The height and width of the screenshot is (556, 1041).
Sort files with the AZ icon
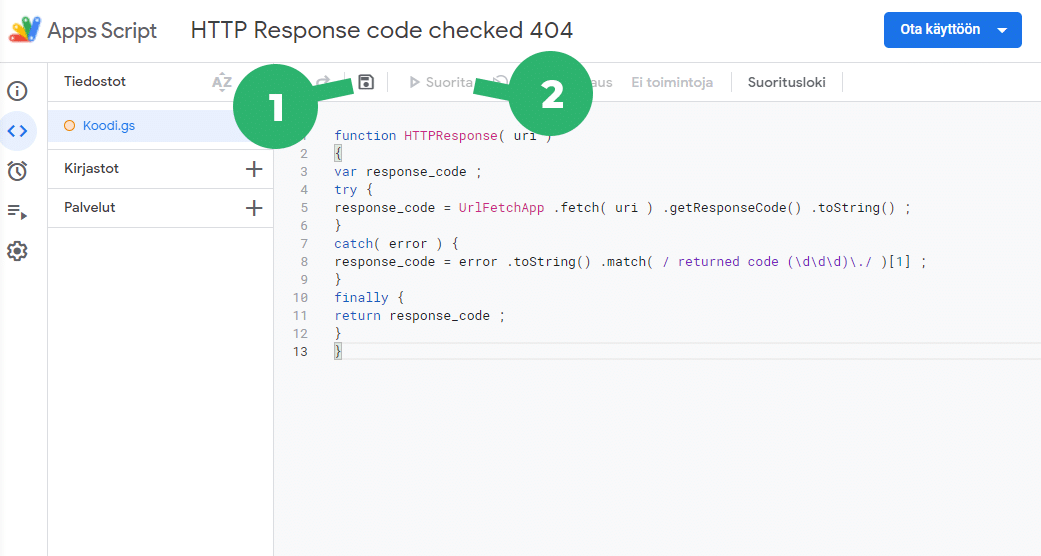(x=222, y=82)
